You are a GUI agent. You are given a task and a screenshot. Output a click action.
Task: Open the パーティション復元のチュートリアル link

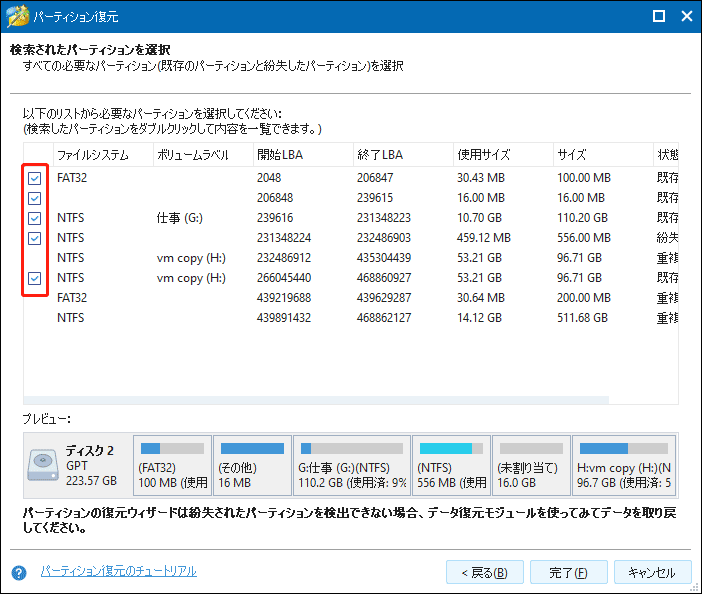(x=118, y=571)
